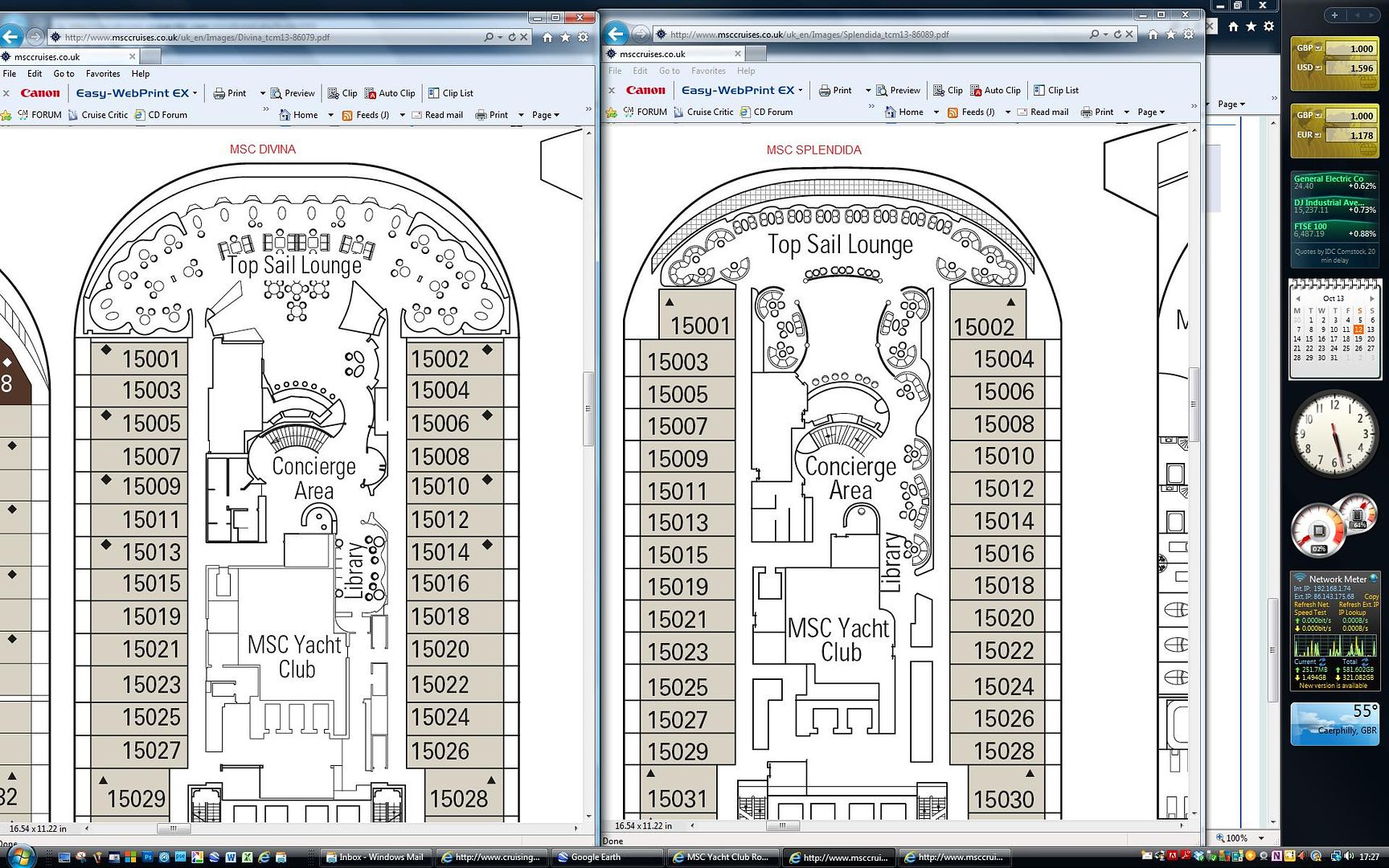Expand Easy-WebPrint EX dropdown in Divina window
The width and height of the screenshot is (1389, 868).
(195, 93)
